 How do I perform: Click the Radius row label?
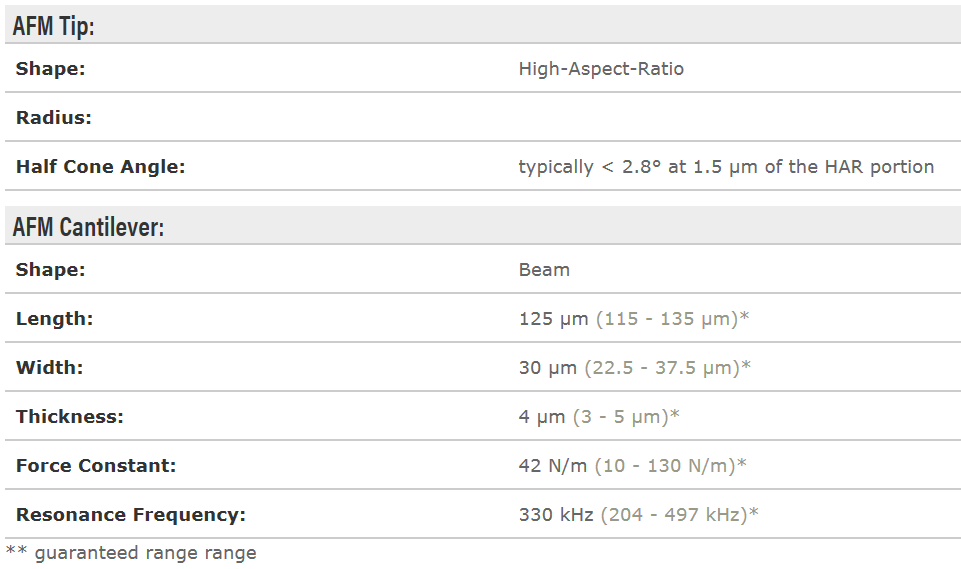[x=54, y=118]
